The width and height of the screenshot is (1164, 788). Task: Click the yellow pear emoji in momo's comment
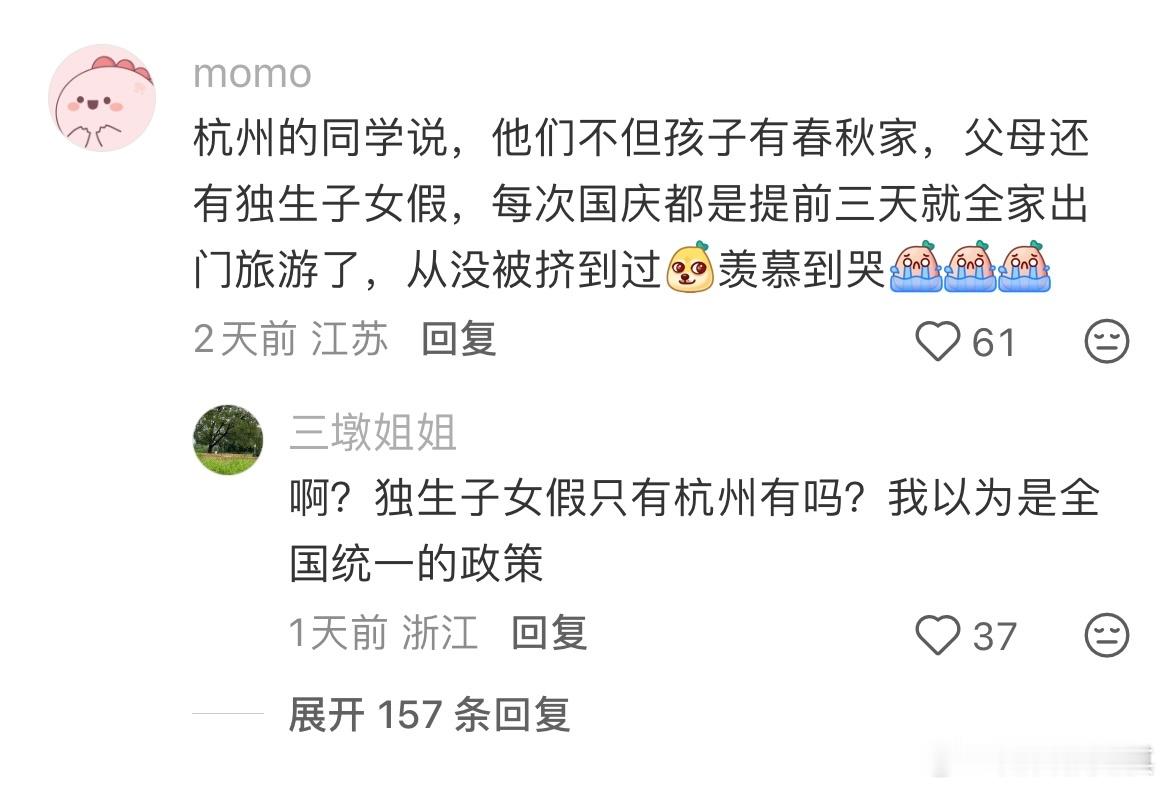(x=690, y=267)
